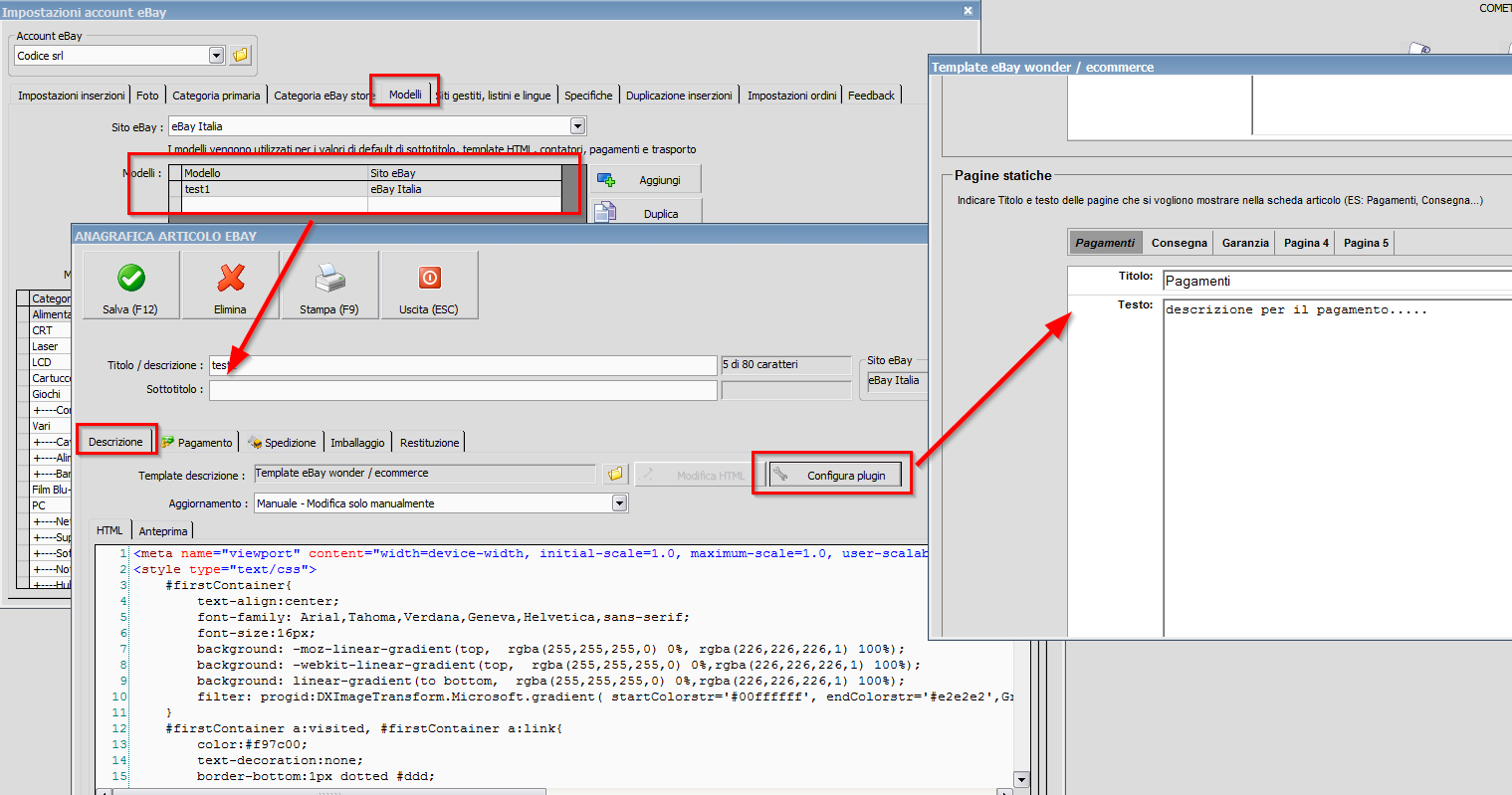Viewport: 1512px width, 795px height.
Task: Expand the Sito eBay combo box
Action: [x=577, y=126]
